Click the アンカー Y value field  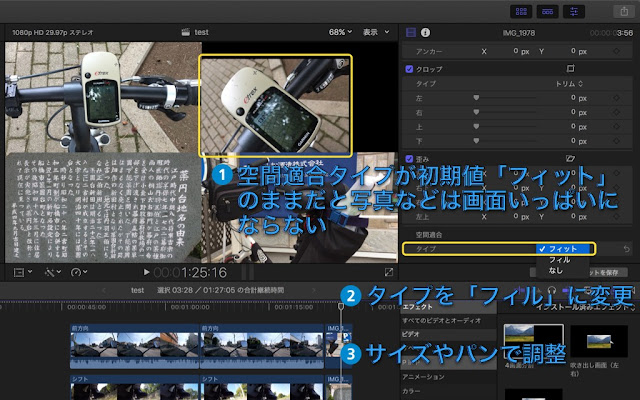point(578,51)
